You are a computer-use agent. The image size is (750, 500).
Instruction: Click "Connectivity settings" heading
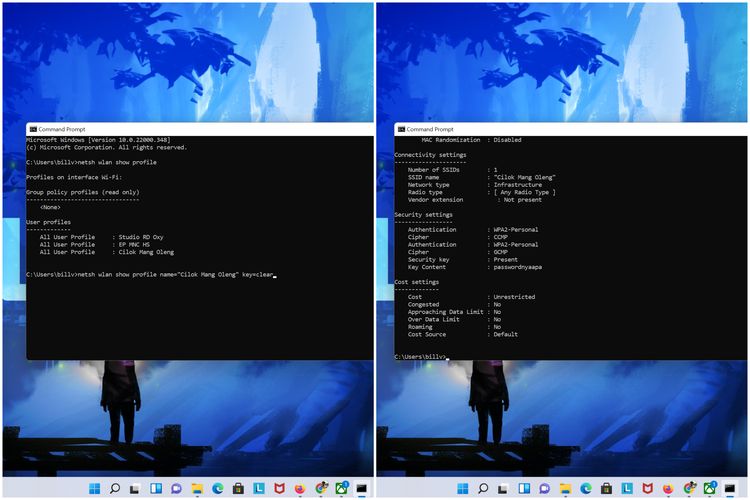(x=430, y=155)
